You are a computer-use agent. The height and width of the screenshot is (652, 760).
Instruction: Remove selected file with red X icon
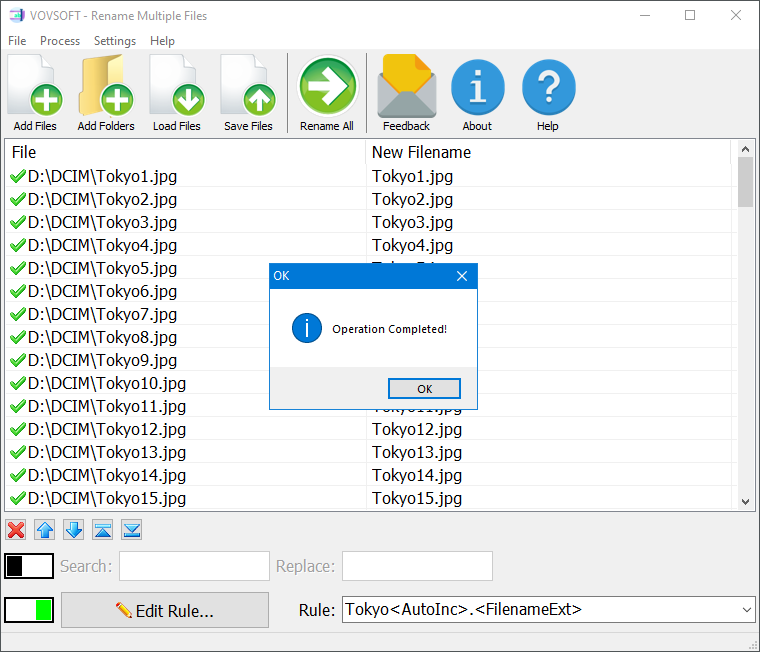(x=16, y=530)
